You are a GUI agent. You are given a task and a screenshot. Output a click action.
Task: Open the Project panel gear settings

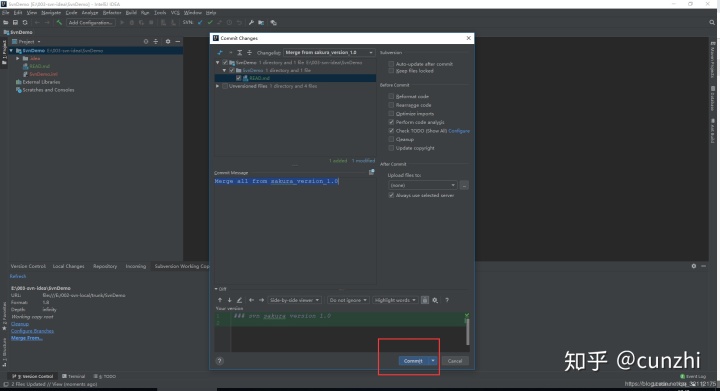(x=168, y=41)
